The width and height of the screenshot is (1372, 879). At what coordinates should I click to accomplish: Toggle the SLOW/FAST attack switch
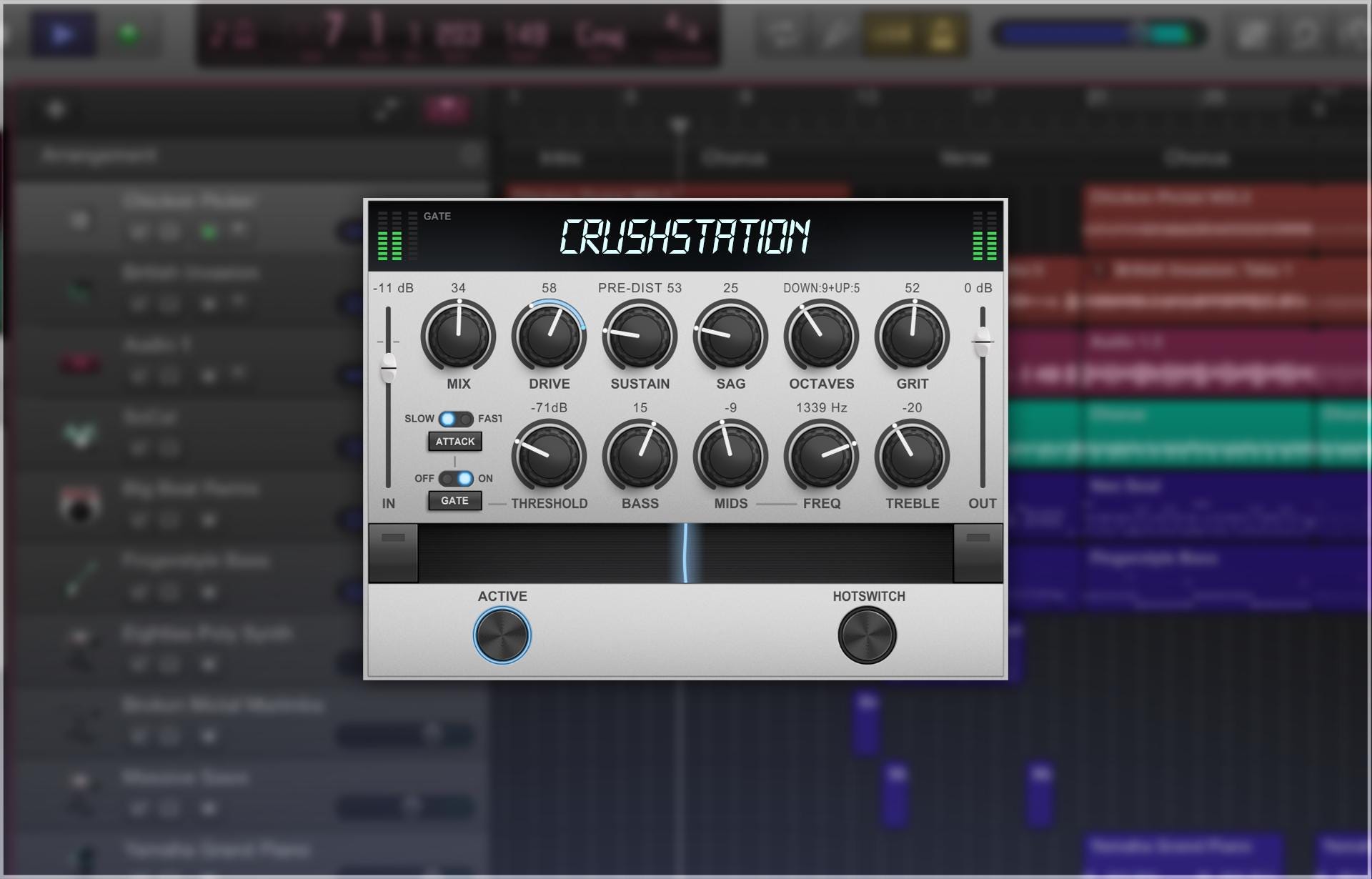(x=456, y=419)
